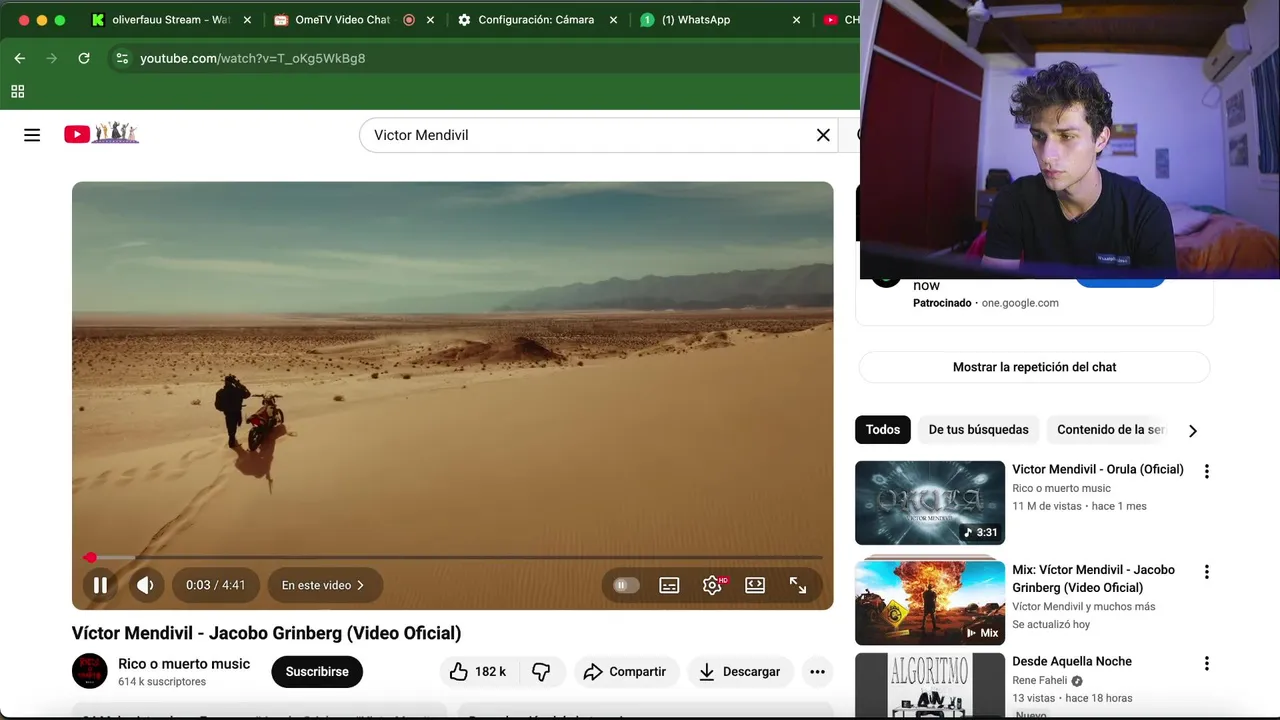The image size is (1280, 720).
Task: Enter full screen mode
Action: [798, 585]
